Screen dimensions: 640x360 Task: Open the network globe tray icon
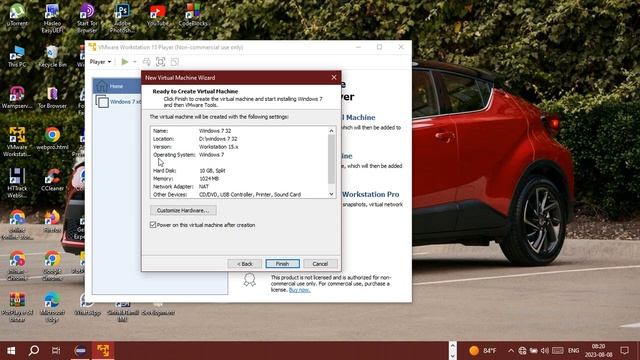pyautogui.click(x=522, y=351)
